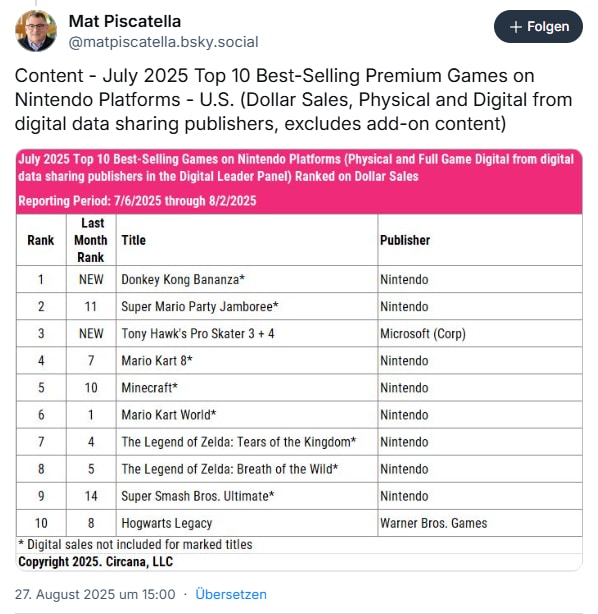
Task: Translate the post via Übersetzen
Action: [231, 594]
